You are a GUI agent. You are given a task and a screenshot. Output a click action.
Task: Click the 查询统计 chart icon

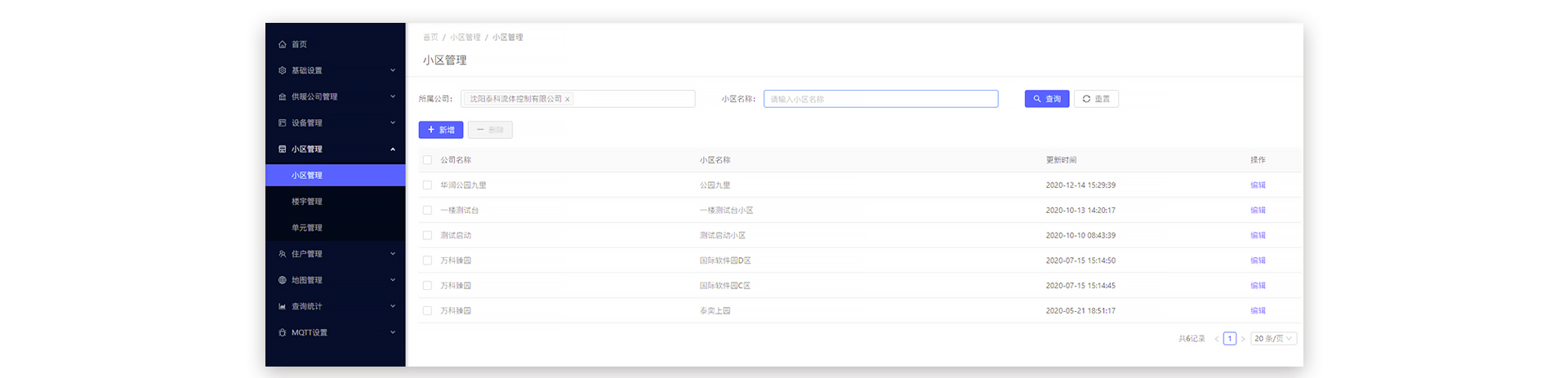(x=283, y=306)
